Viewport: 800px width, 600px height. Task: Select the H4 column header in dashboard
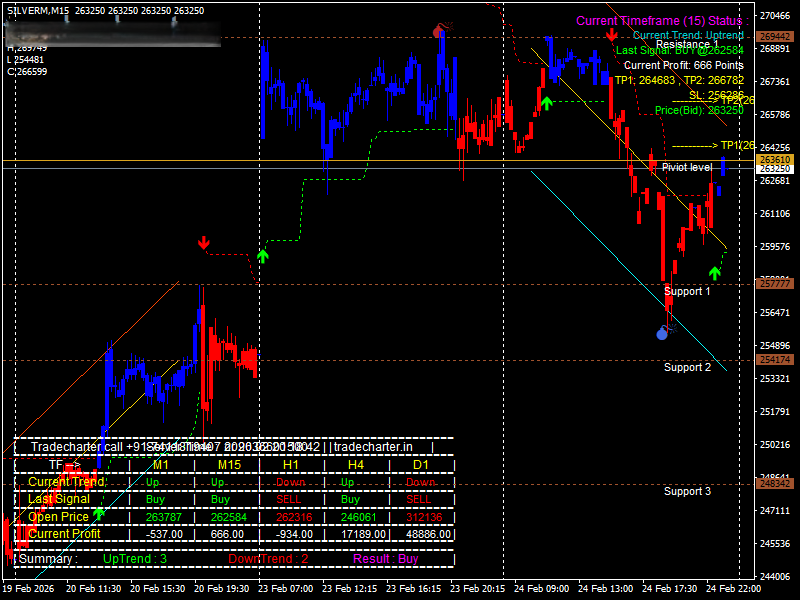(356, 465)
